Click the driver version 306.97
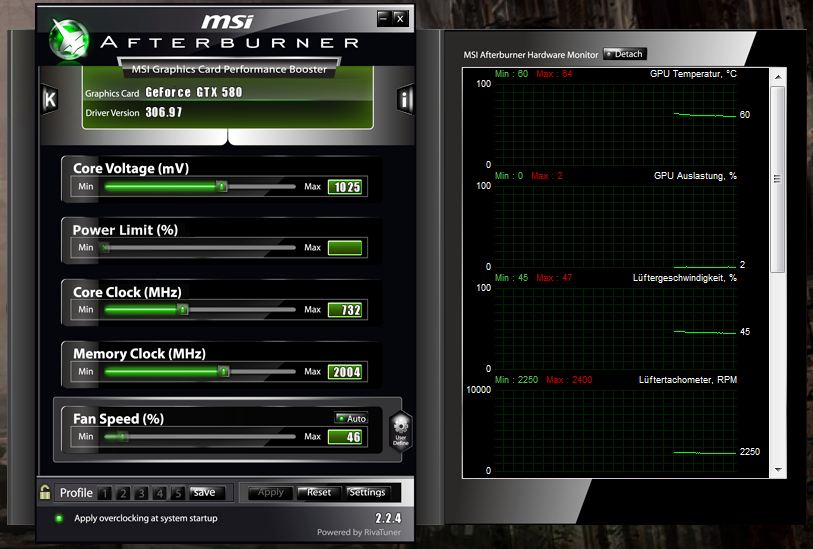813x549 pixels. point(164,112)
